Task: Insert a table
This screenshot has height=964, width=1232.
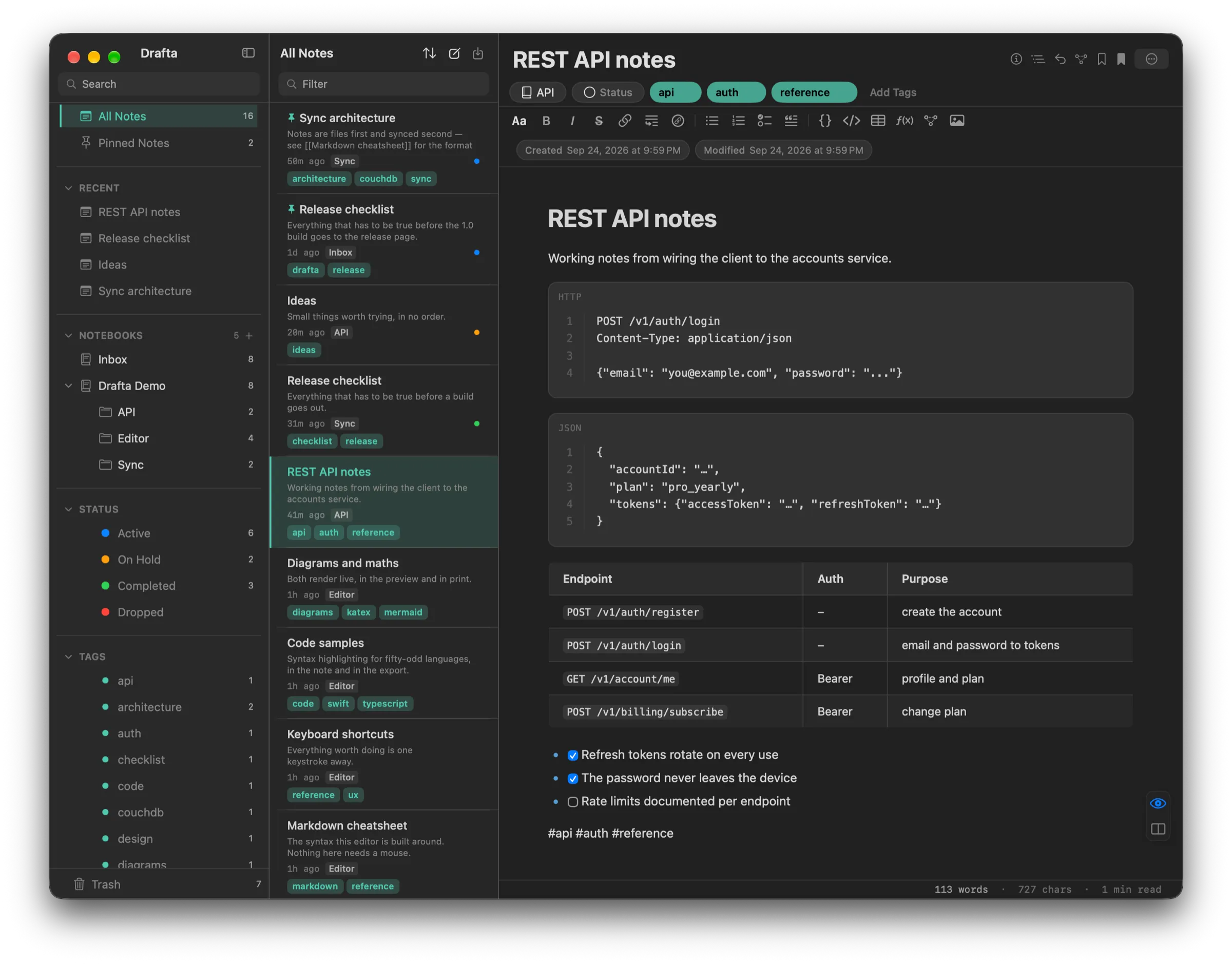Action: [878, 121]
